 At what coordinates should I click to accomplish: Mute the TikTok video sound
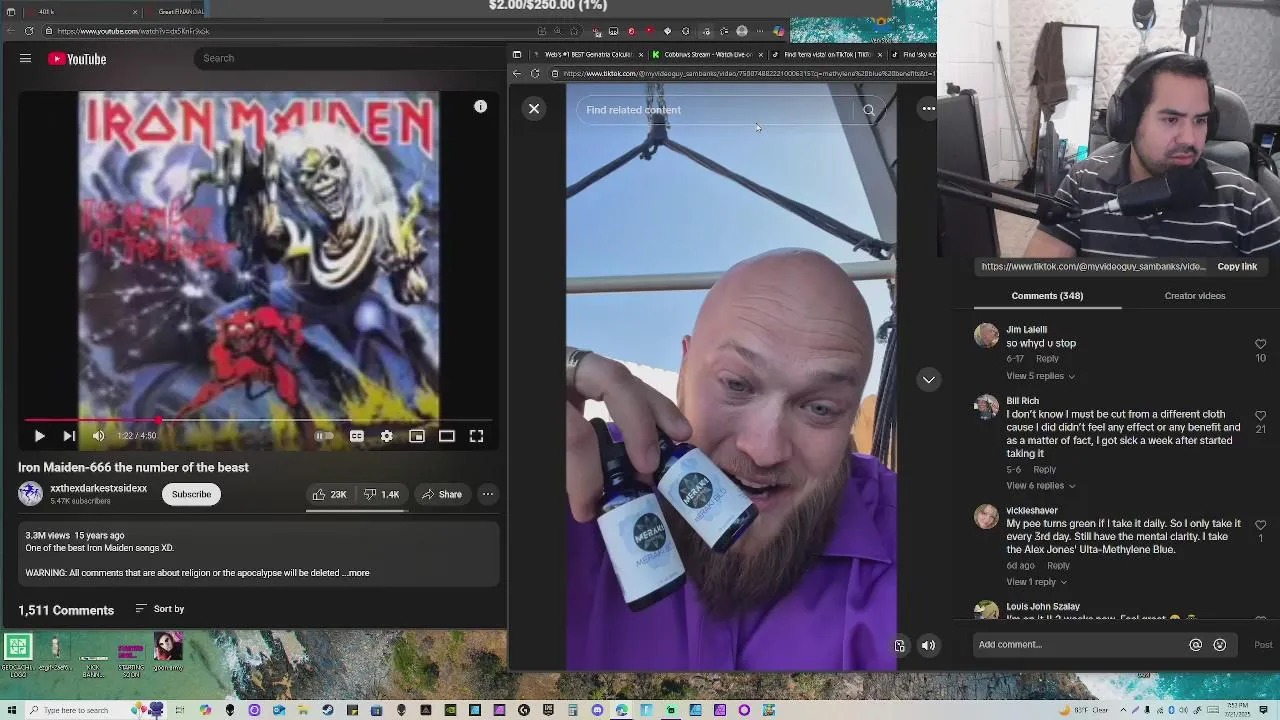point(928,646)
